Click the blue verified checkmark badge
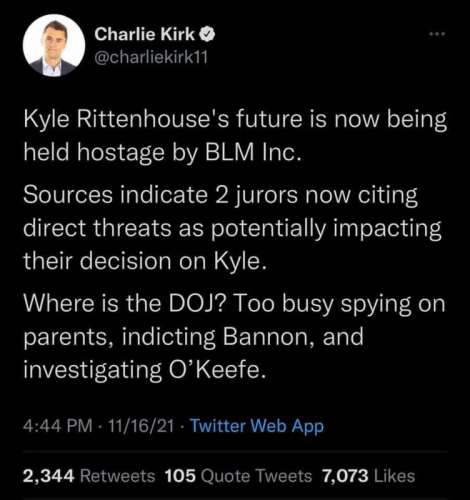 point(207,34)
